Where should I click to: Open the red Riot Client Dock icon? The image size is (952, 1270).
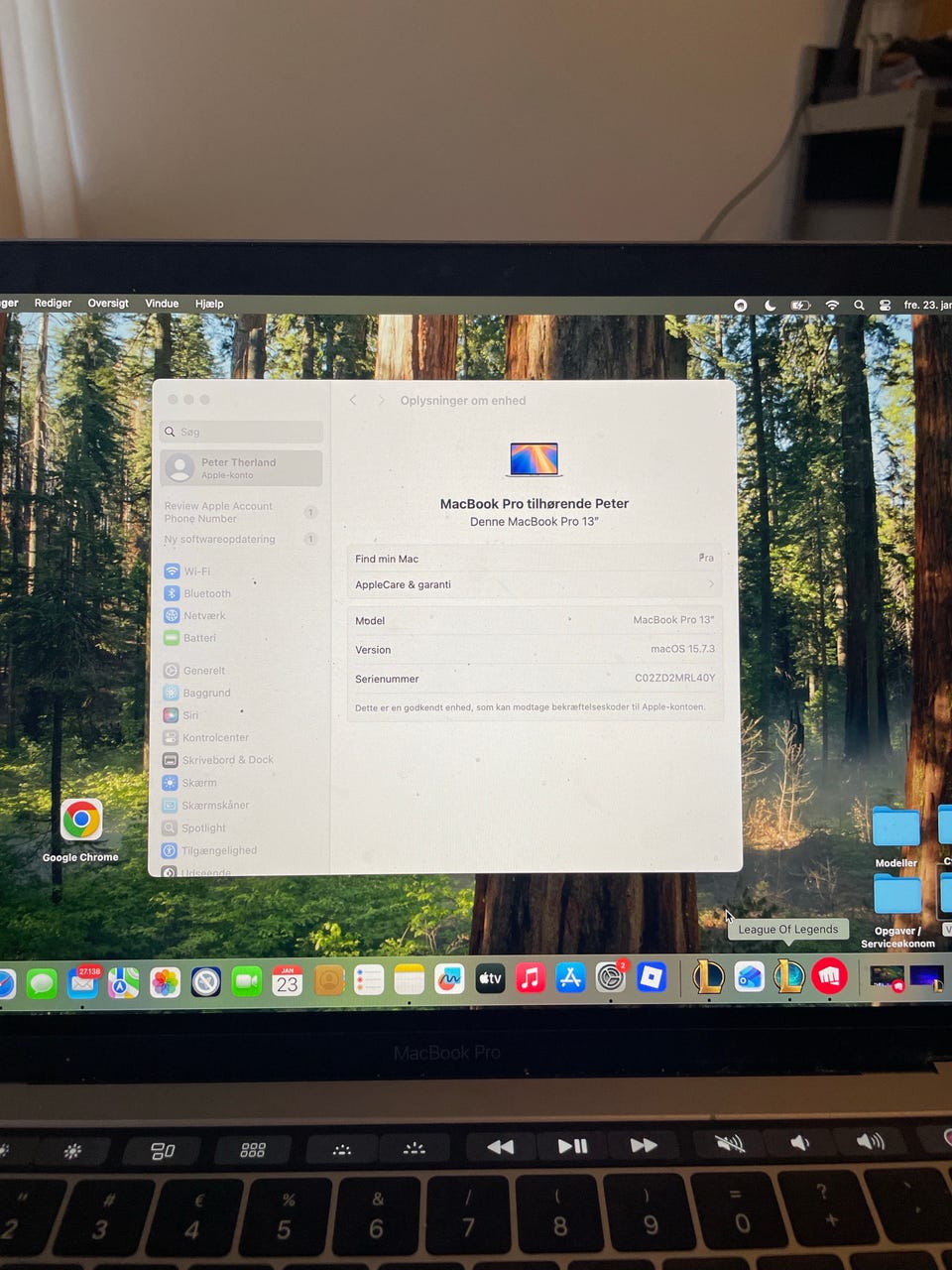point(829,976)
